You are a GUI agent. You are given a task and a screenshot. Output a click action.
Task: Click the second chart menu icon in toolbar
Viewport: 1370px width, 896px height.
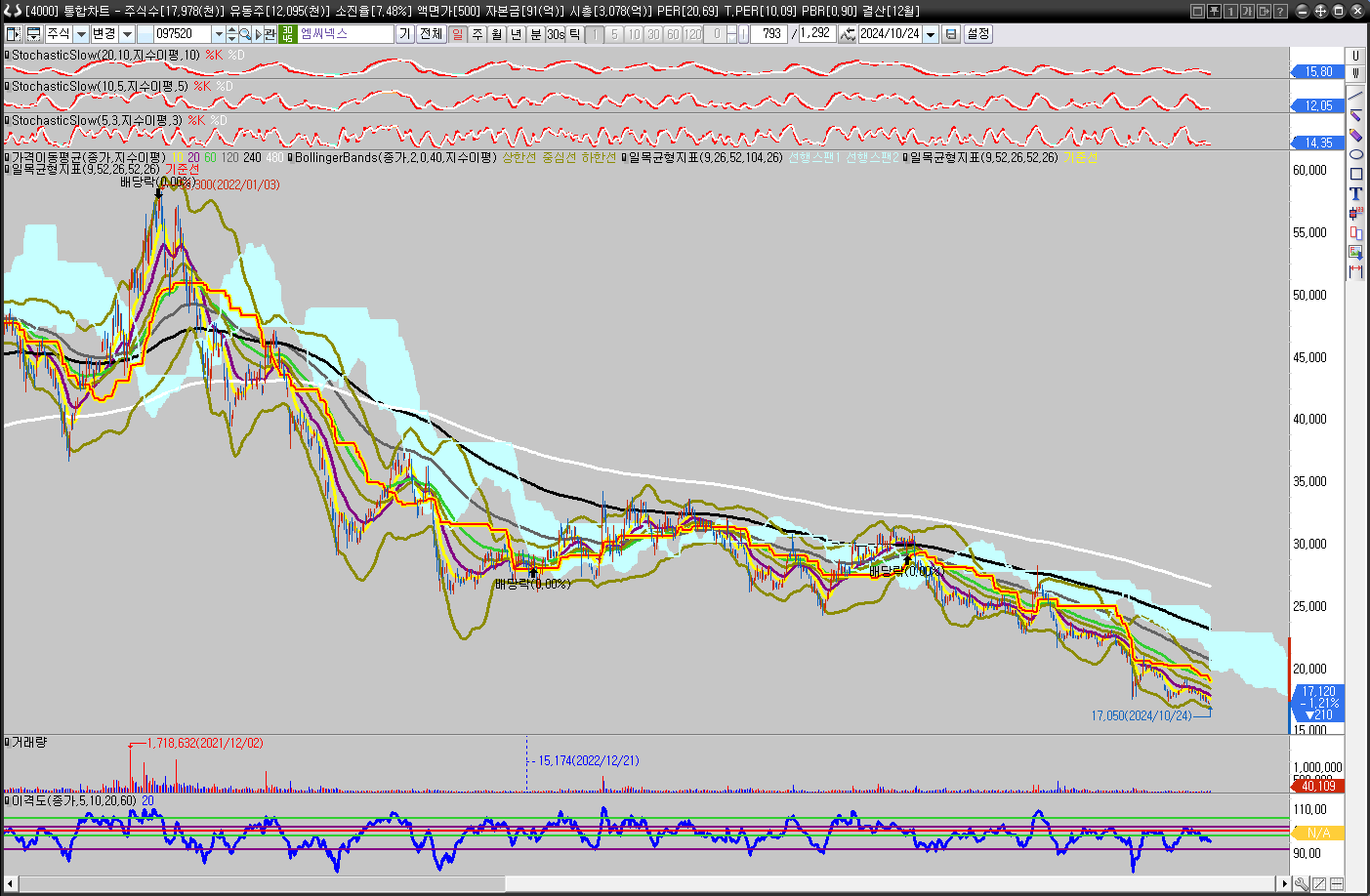[x=34, y=34]
